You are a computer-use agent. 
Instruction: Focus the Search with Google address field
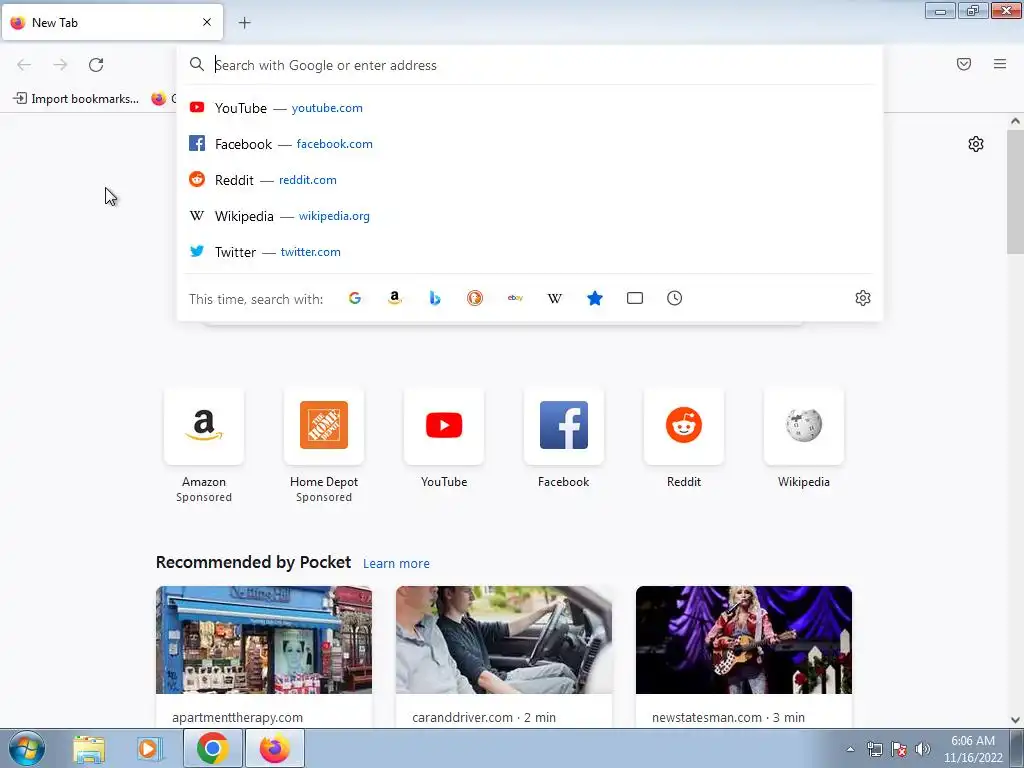(530, 65)
